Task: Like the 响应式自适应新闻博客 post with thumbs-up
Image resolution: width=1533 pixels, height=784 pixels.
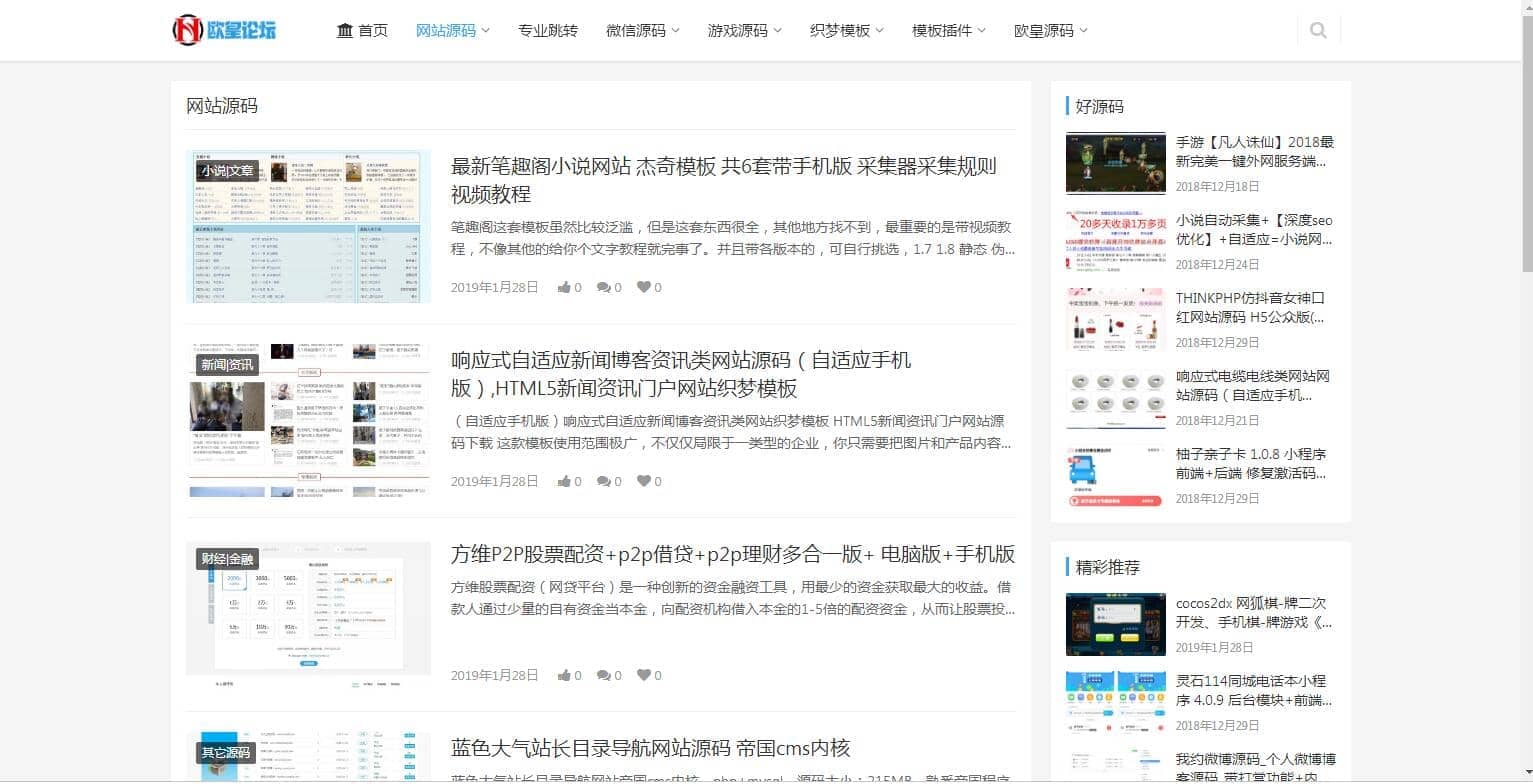Action: (565, 482)
